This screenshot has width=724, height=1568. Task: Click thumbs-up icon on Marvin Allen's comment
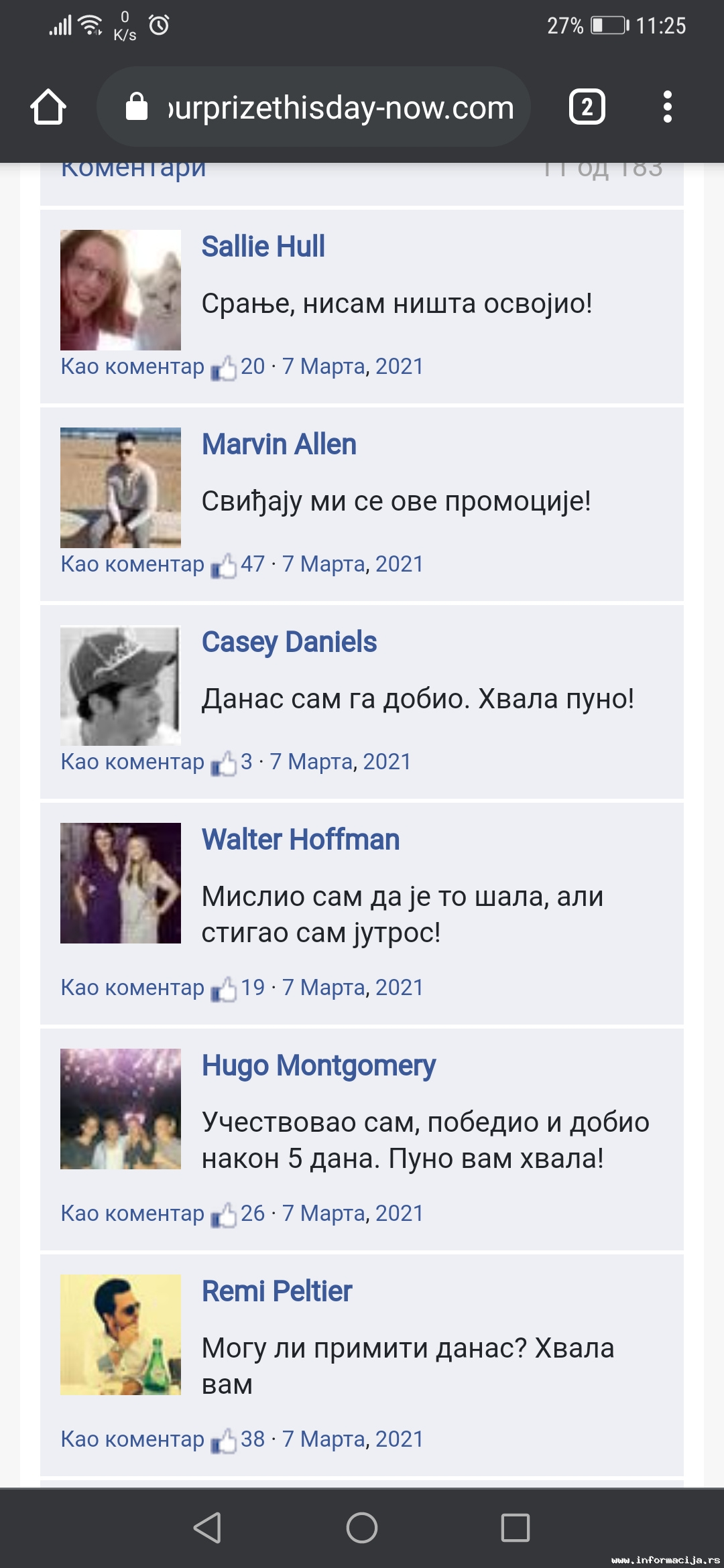point(223,566)
